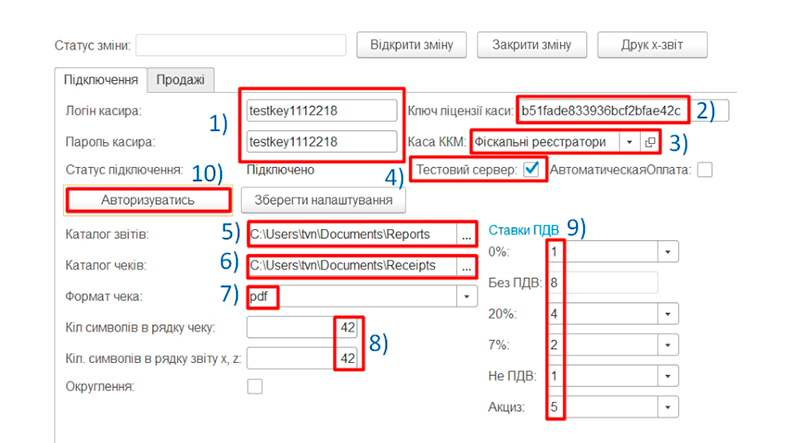Open the Не ПДВ rate dropdown
The image size is (800, 443).
pyautogui.click(x=666, y=376)
